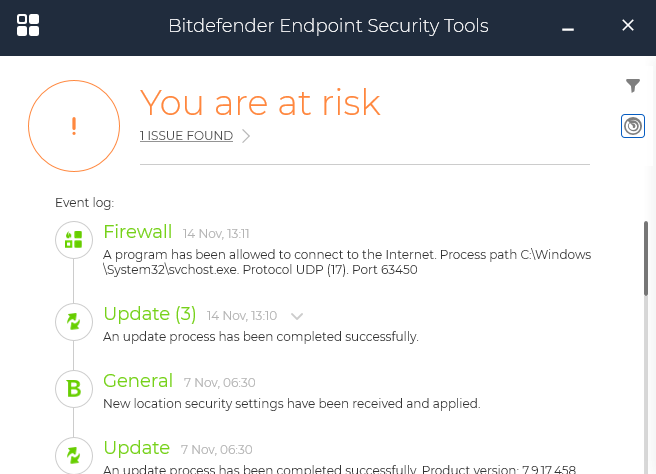This screenshot has width=656, height=474.
Task: Click the Firewall svchost.exe event description
Action: (347, 262)
